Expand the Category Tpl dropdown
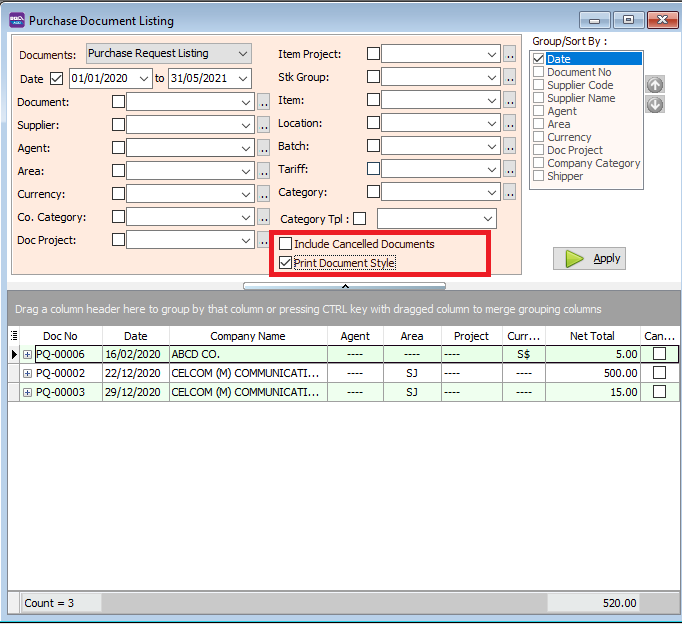Viewport: 682px width, 624px height. [488, 218]
